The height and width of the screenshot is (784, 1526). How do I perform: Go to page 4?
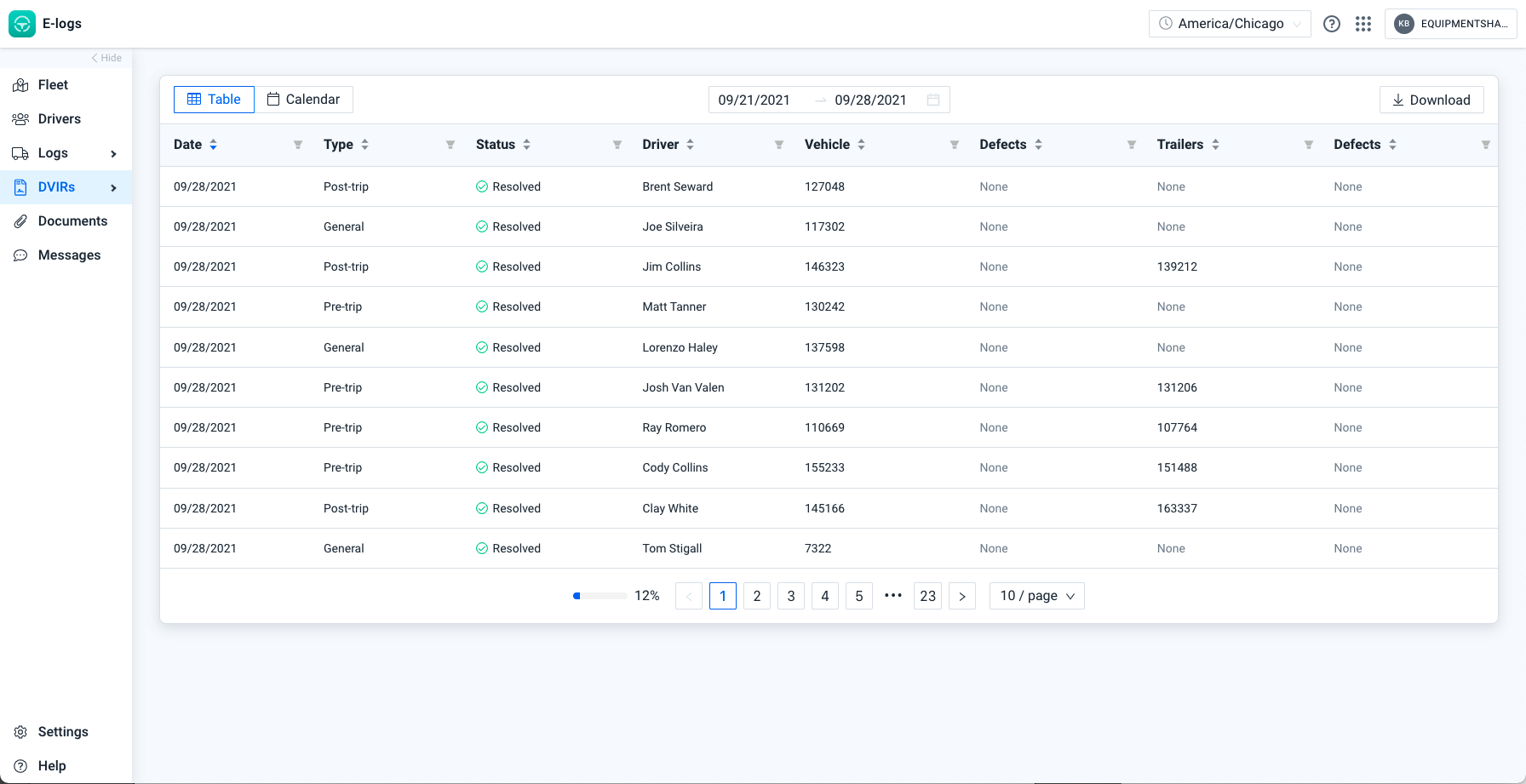point(825,596)
